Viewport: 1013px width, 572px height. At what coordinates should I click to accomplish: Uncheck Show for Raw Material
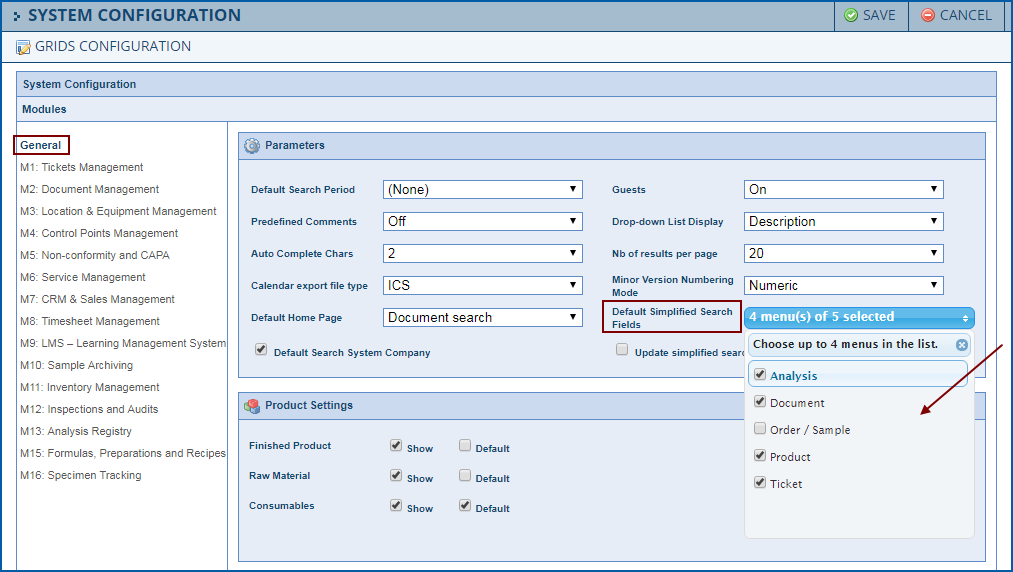point(396,476)
